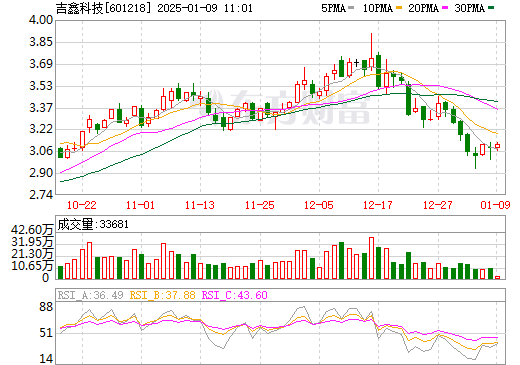
Task: Select the 01-09 date axis label
Action: pyautogui.click(x=495, y=205)
